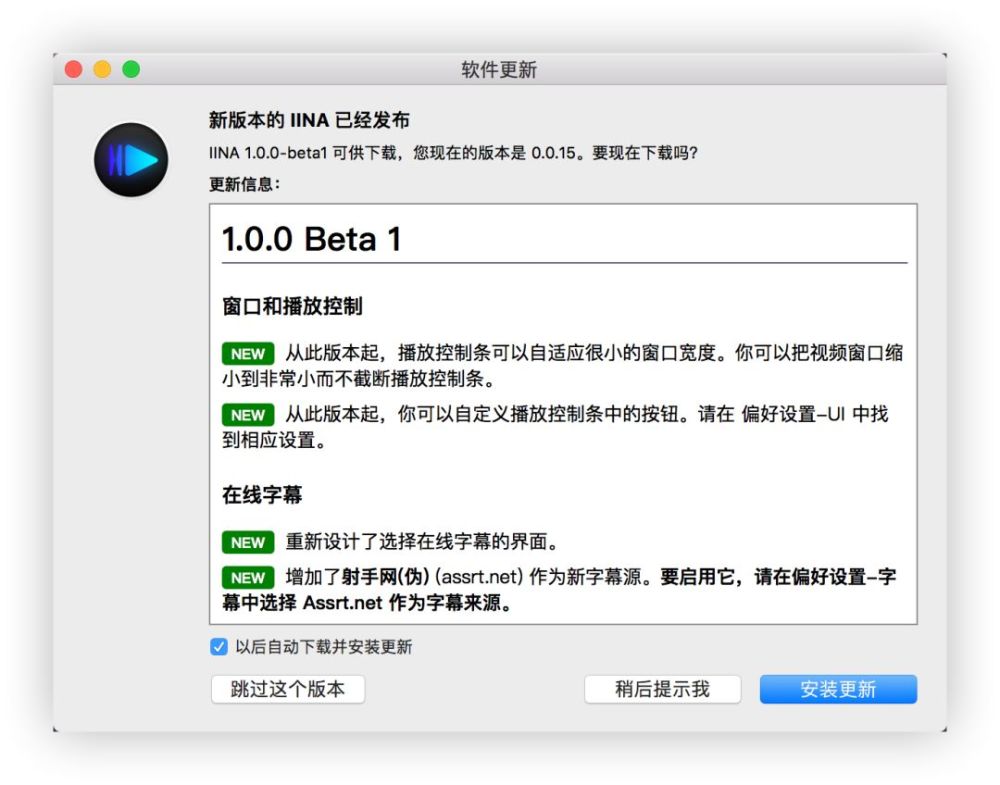Screen dimensions: 1000x785
Task: Minimize the window via the yellow button
Action: (x=103, y=69)
